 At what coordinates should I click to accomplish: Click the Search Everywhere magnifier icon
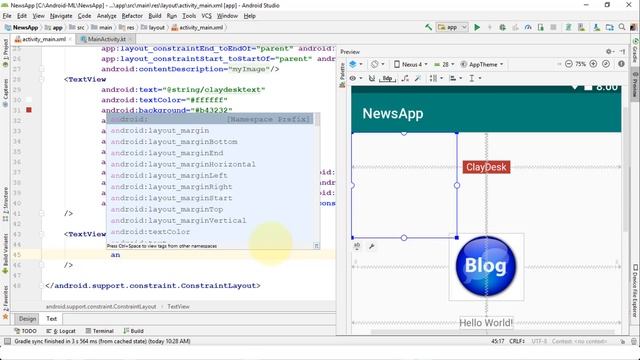pyautogui.click(x=622, y=27)
